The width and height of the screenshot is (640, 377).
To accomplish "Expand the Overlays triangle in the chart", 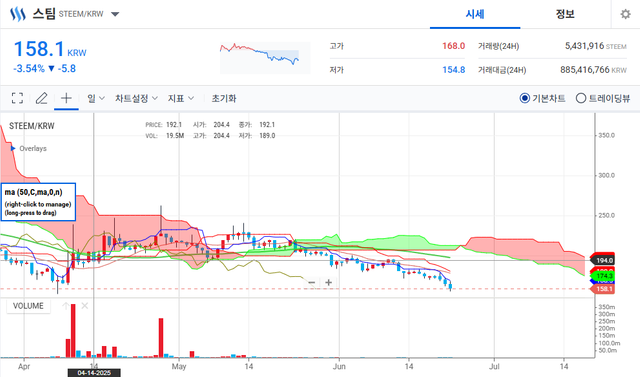I will point(13,148).
